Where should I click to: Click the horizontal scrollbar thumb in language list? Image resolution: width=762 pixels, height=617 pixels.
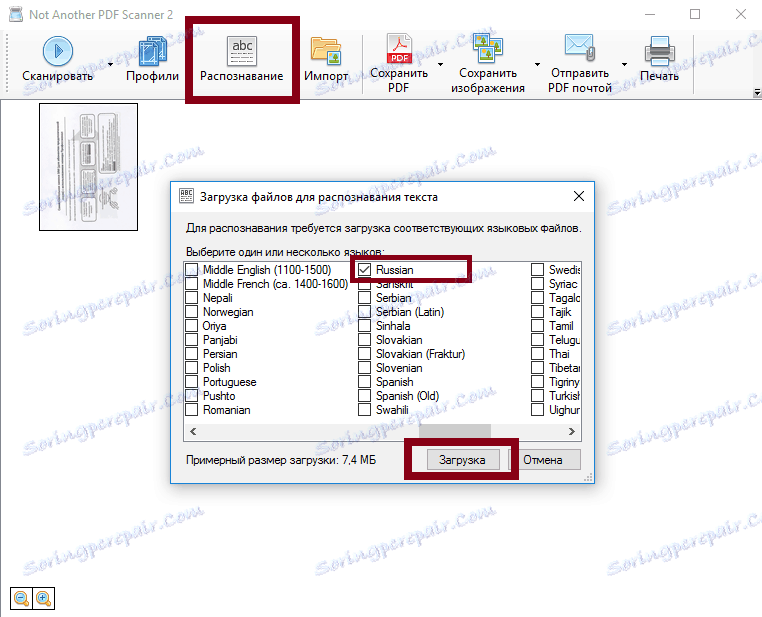[455, 431]
